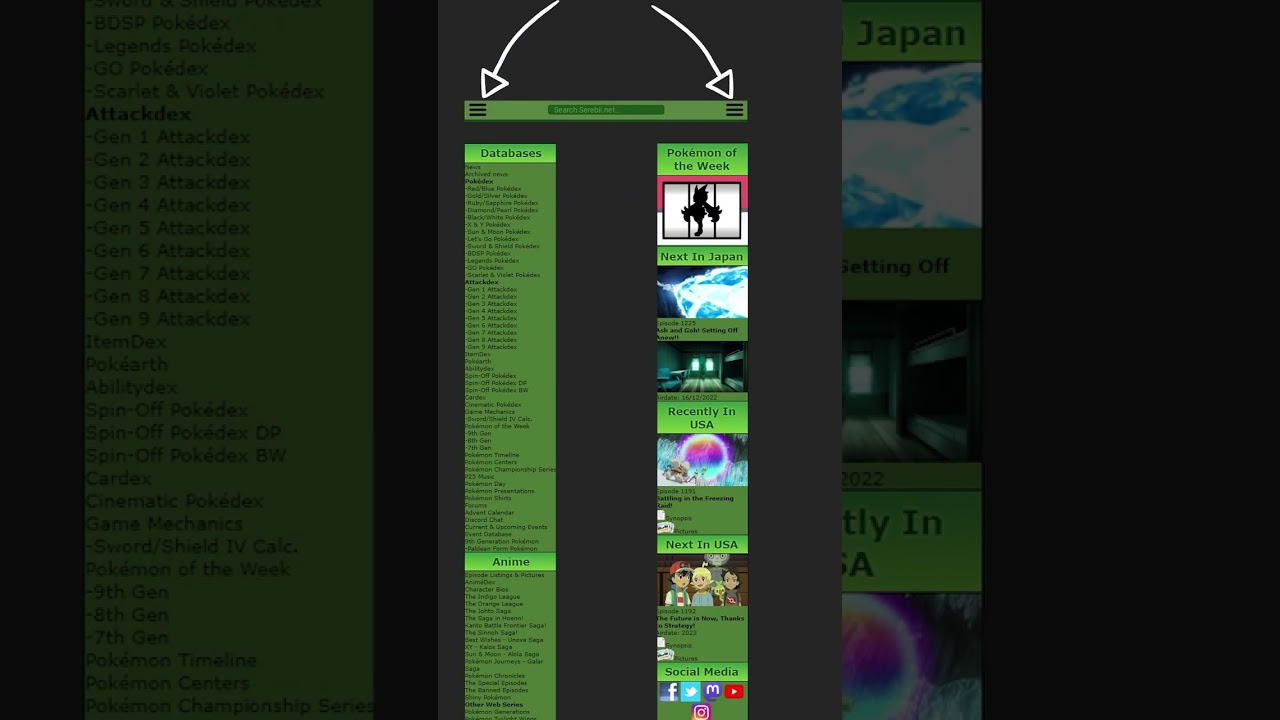
Task: Open the Abilitydex link
Action: [480, 368]
